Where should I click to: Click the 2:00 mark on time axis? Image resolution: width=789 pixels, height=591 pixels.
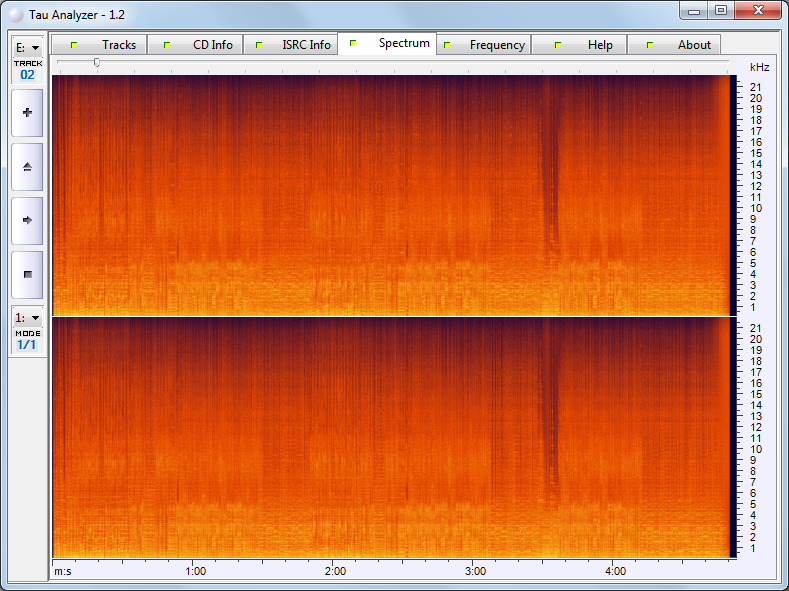pyautogui.click(x=336, y=571)
